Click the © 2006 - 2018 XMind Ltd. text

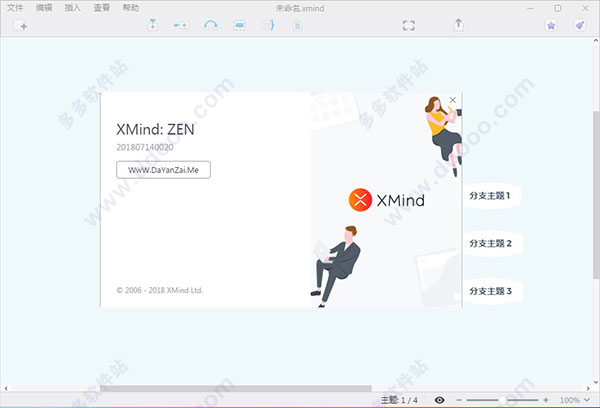coord(160,290)
